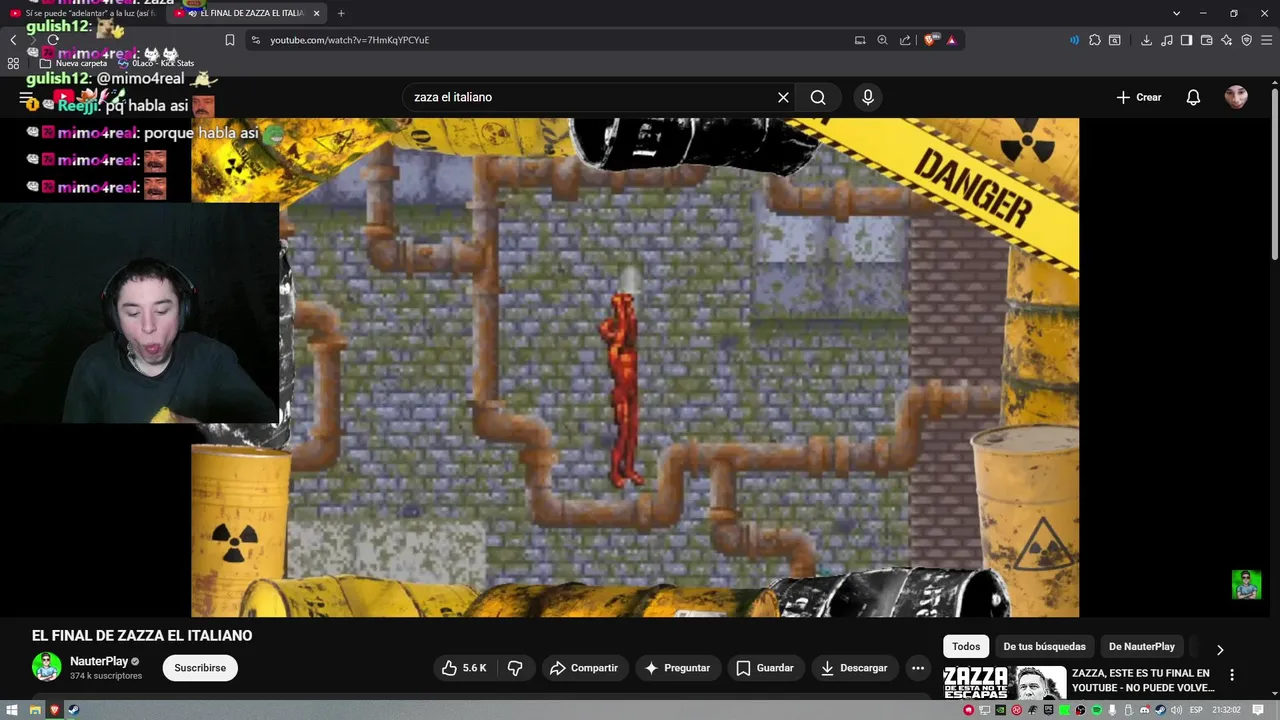The width and height of the screenshot is (1280, 720).
Task: Open the Leo AI sparkle icon
Action: (x=1226, y=40)
